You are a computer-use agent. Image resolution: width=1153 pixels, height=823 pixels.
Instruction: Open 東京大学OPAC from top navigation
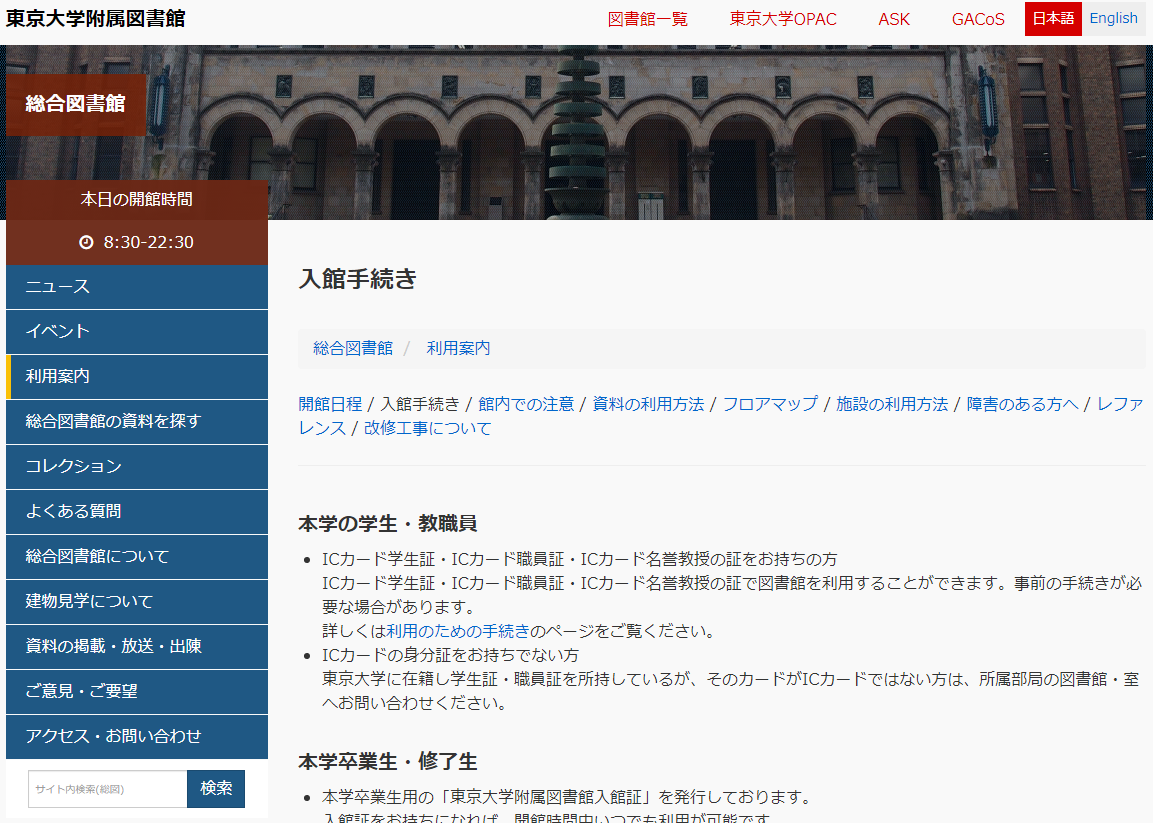point(783,19)
